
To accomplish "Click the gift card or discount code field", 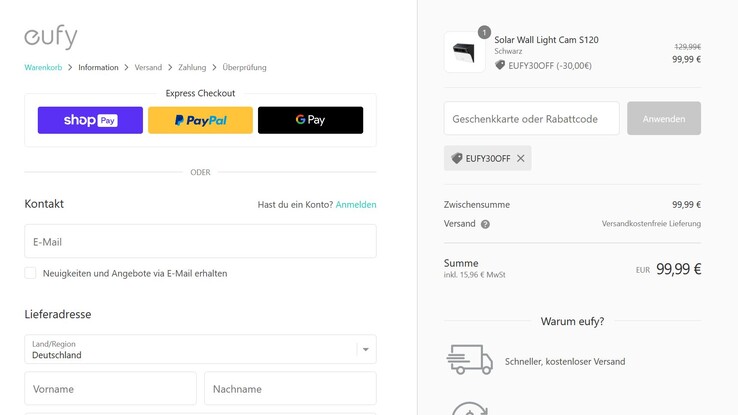I will (x=531, y=118).
